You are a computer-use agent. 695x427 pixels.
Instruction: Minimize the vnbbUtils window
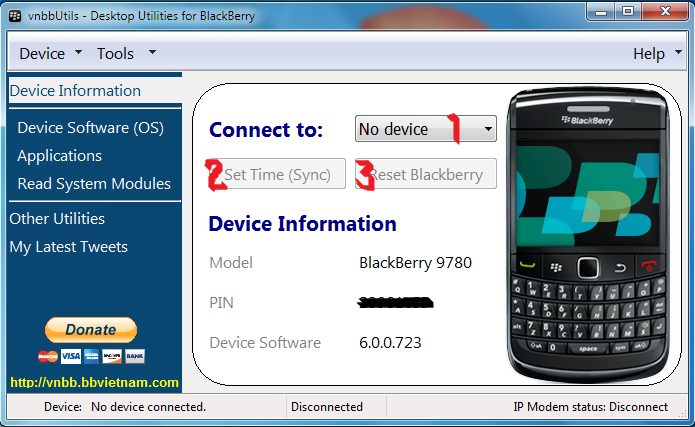pos(601,12)
